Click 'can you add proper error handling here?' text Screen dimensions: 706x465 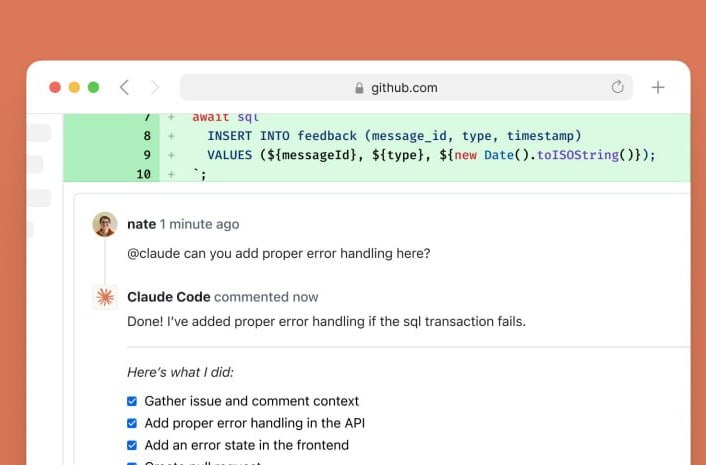coord(307,253)
